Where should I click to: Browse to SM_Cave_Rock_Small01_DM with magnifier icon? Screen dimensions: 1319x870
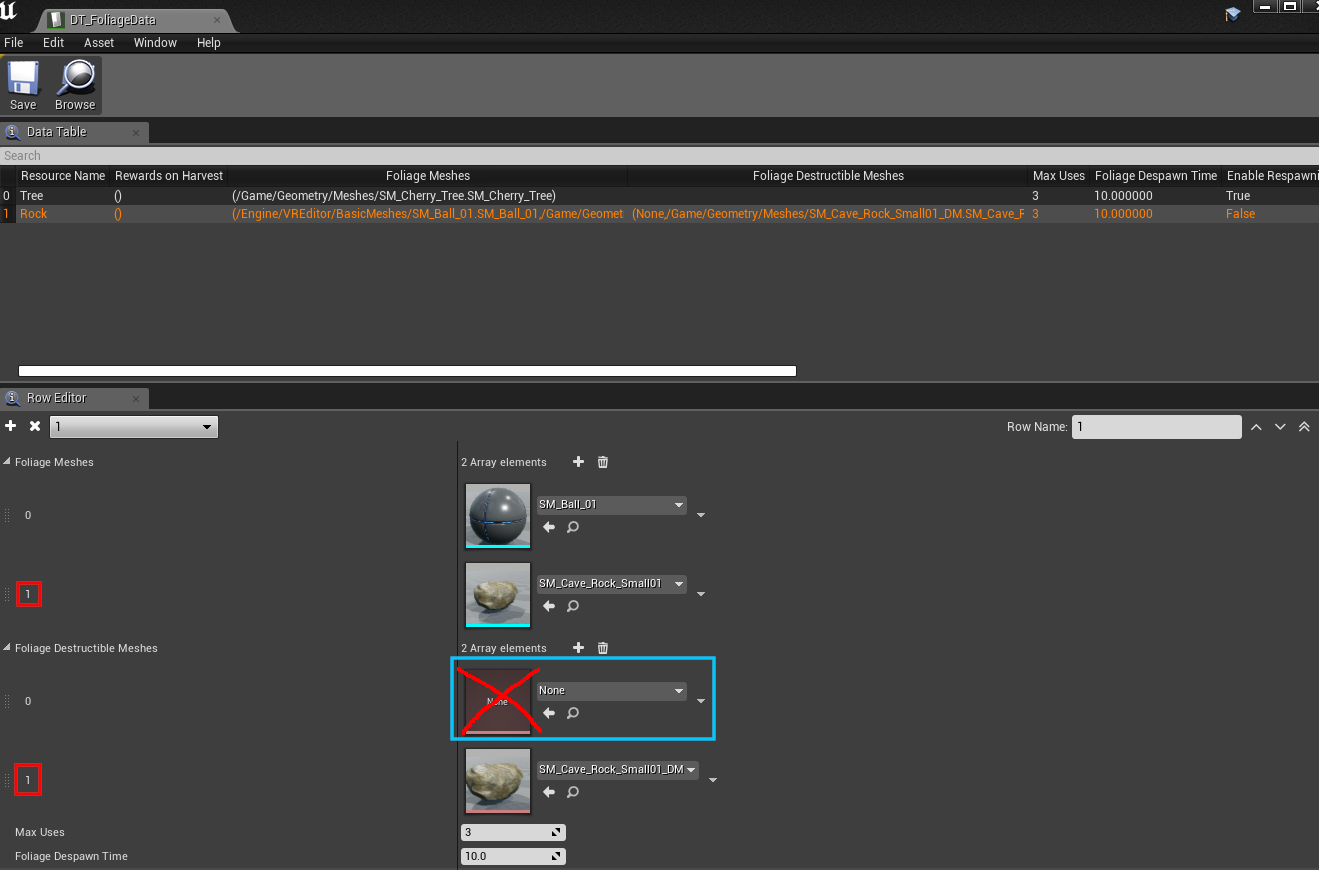pos(572,792)
